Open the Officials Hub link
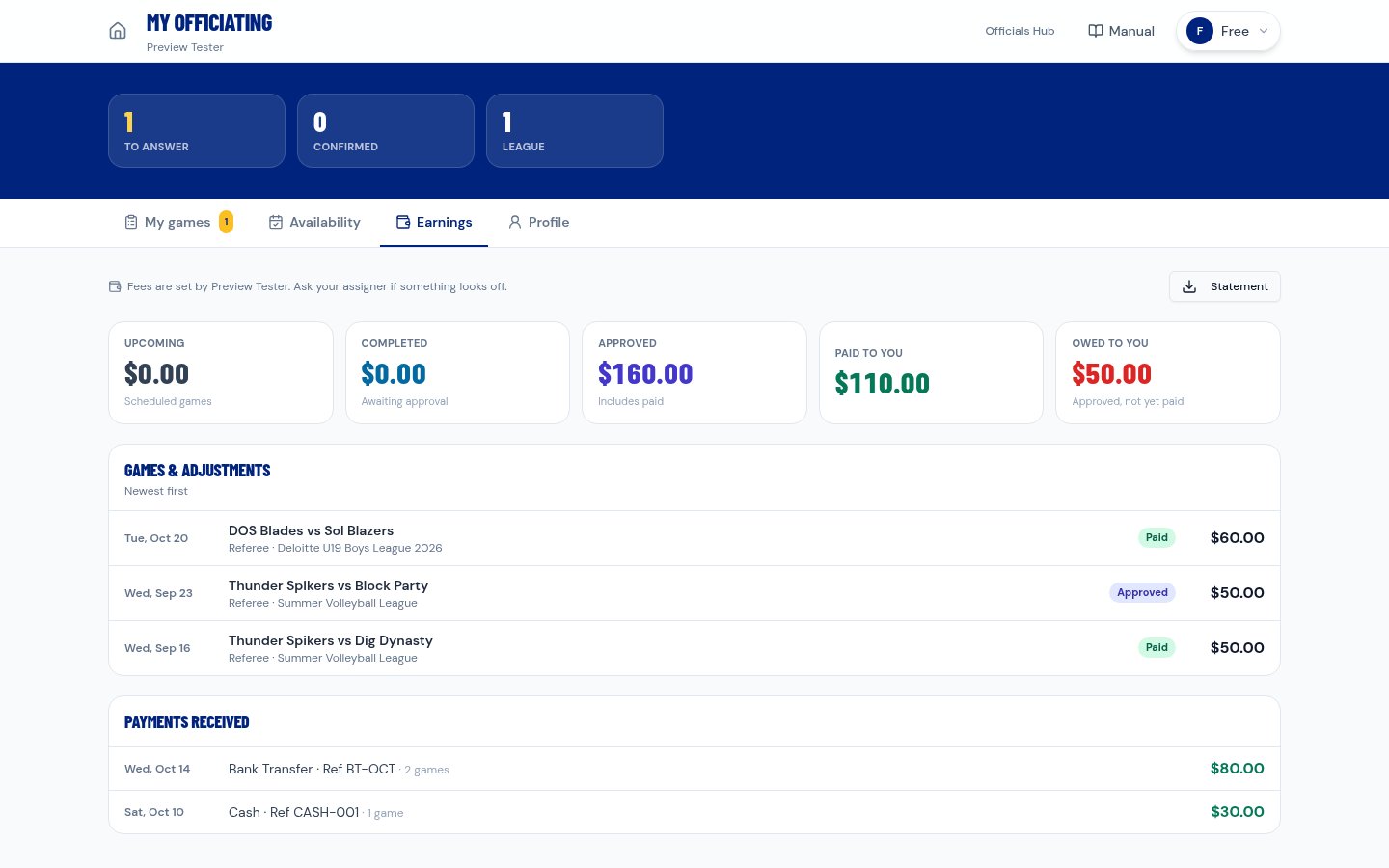The width and height of the screenshot is (1389, 868). pos(1020,31)
